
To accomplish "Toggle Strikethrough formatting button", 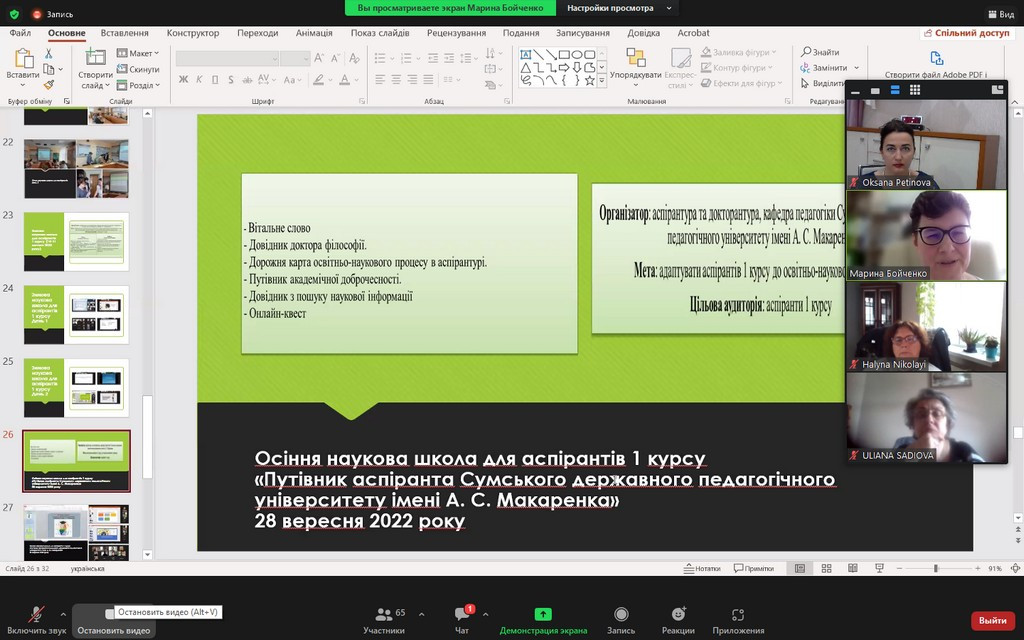I will [x=247, y=80].
